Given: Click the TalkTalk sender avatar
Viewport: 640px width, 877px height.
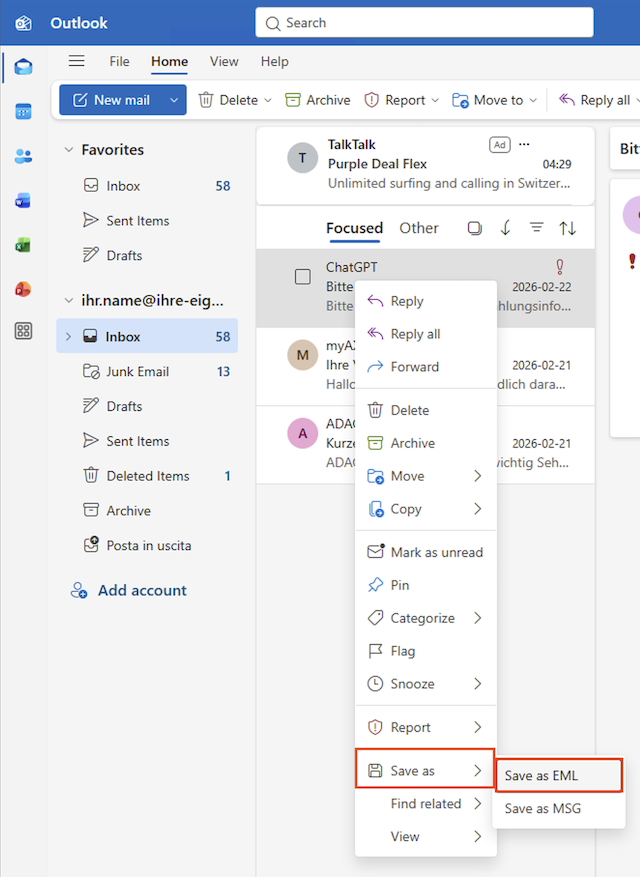Looking at the screenshot, I should tap(303, 158).
